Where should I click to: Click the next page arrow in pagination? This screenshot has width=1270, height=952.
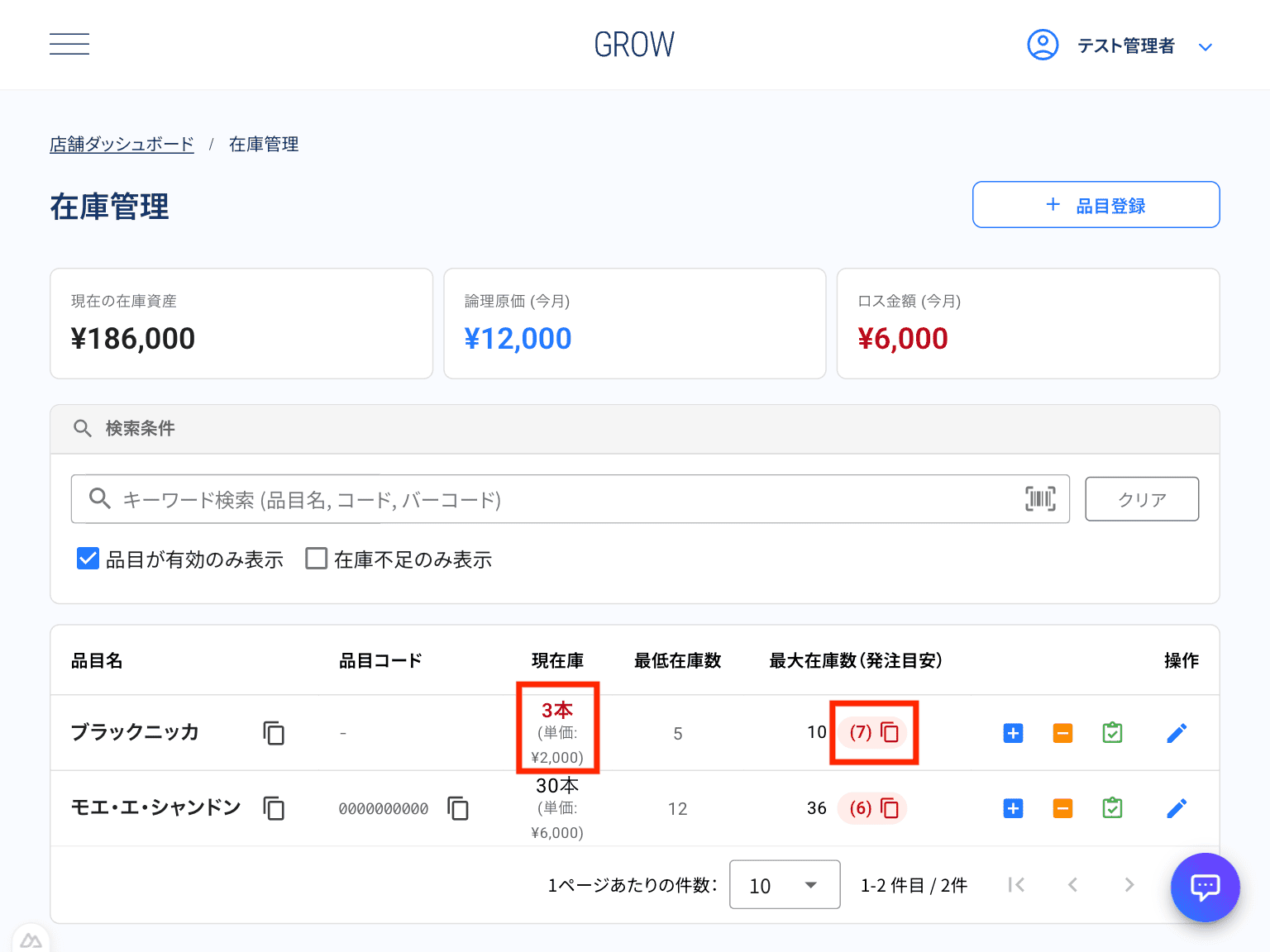coord(1129,884)
